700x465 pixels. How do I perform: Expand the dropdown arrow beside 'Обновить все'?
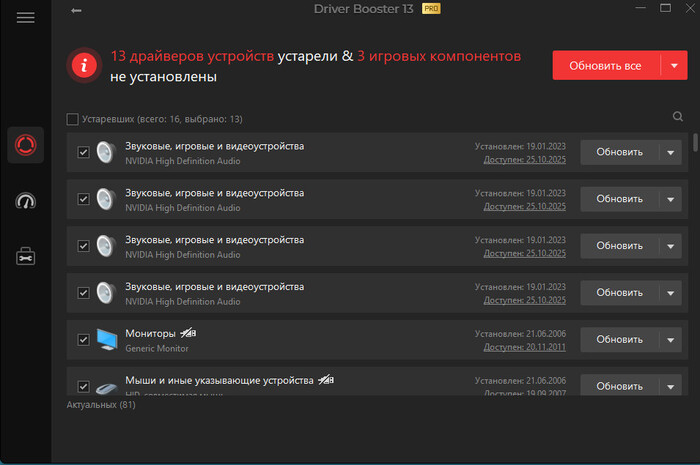[674, 66]
